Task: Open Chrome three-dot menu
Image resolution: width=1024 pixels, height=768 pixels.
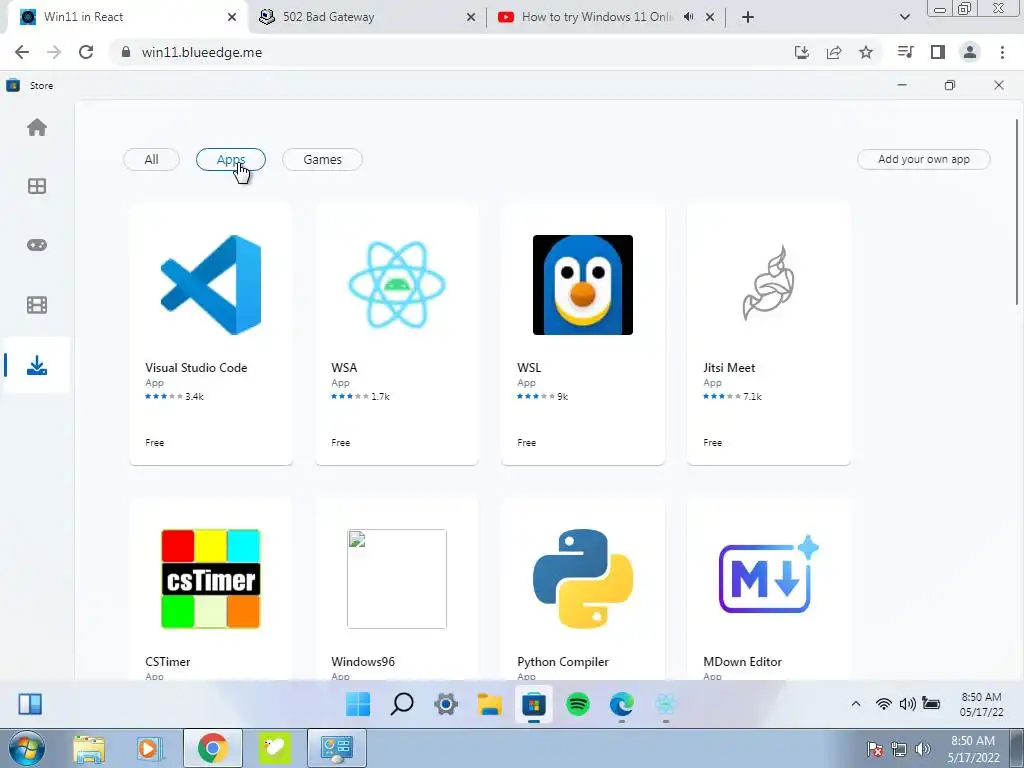Action: point(1002,52)
